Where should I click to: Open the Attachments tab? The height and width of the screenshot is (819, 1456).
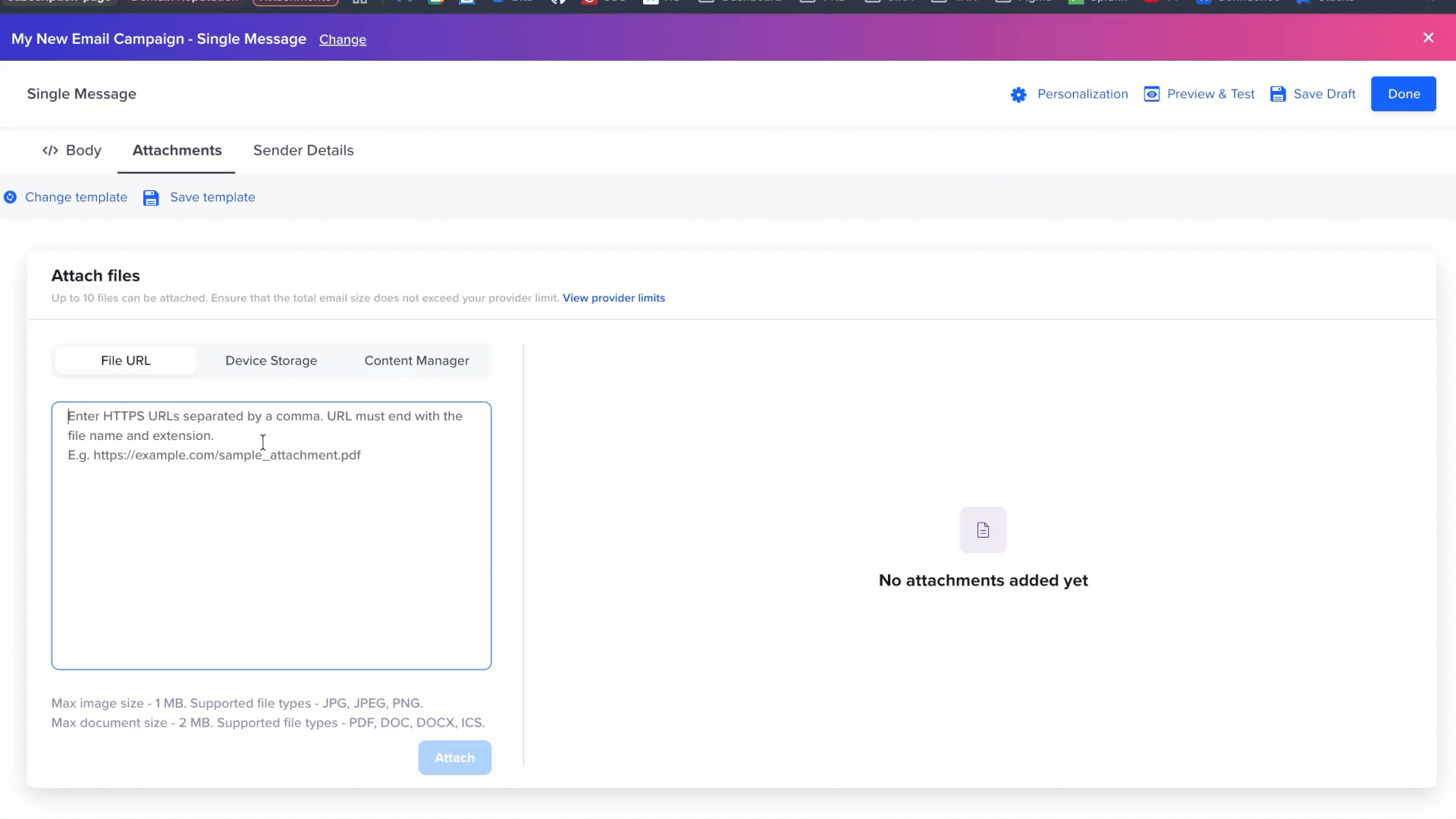click(176, 150)
